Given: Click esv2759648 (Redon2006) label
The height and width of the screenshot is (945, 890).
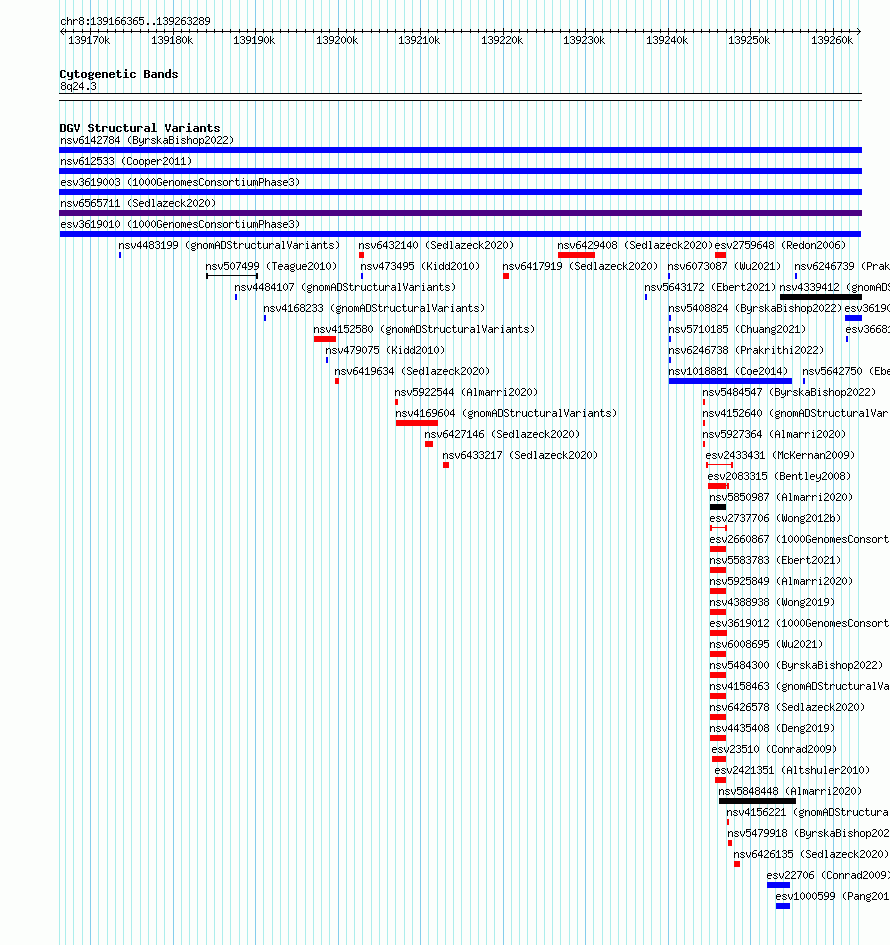Looking at the screenshot, I should (x=780, y=245).
